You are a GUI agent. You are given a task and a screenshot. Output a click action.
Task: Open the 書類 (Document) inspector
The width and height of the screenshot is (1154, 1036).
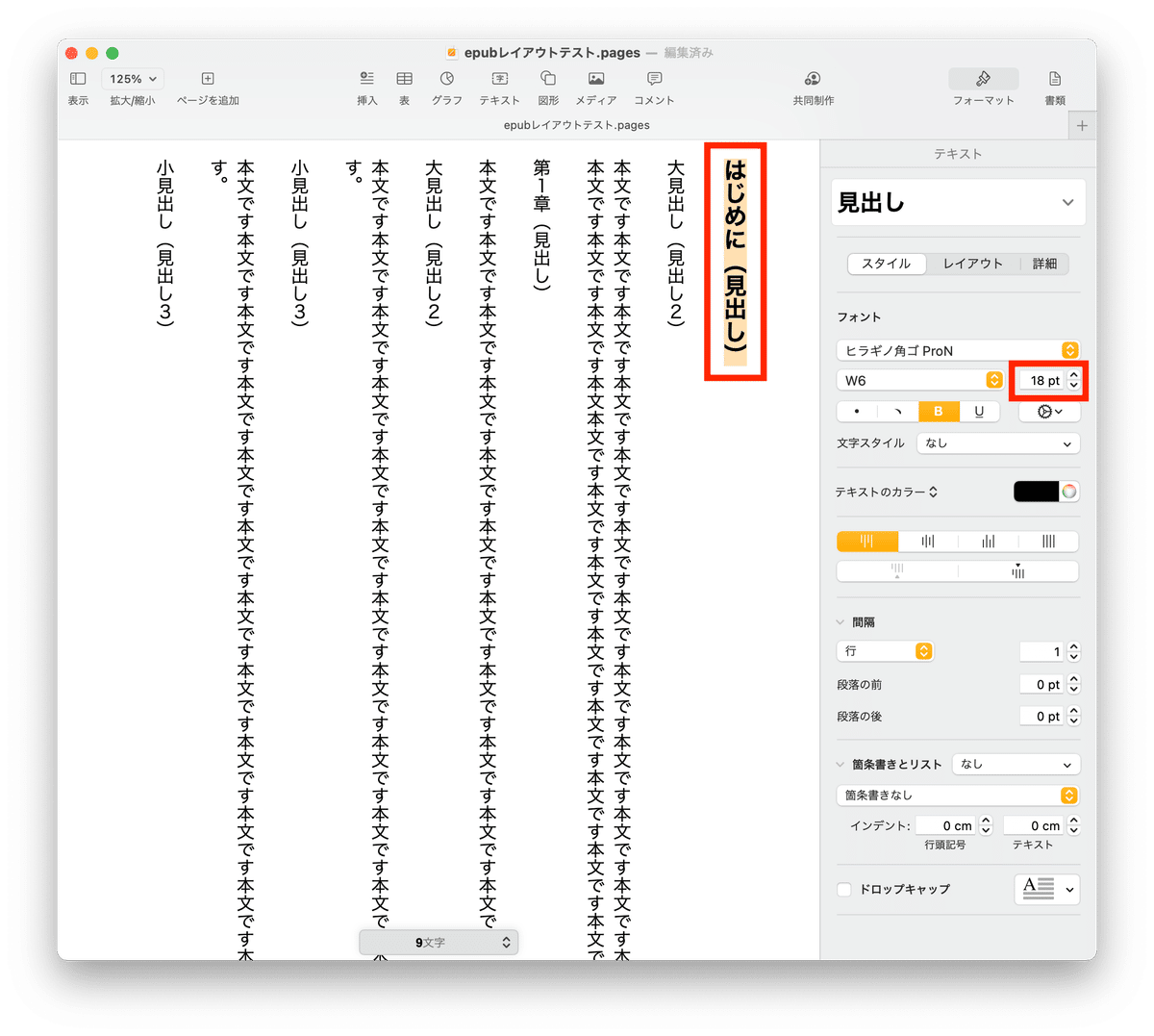tap(1055, 79)
